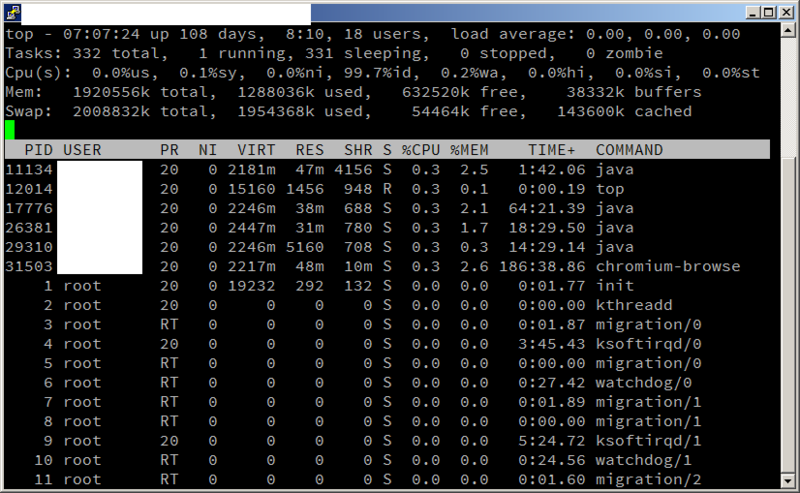800x493 pixels.
Task: Select the VIRT column header
Action: pyautogui.click(x=256, y=150)
